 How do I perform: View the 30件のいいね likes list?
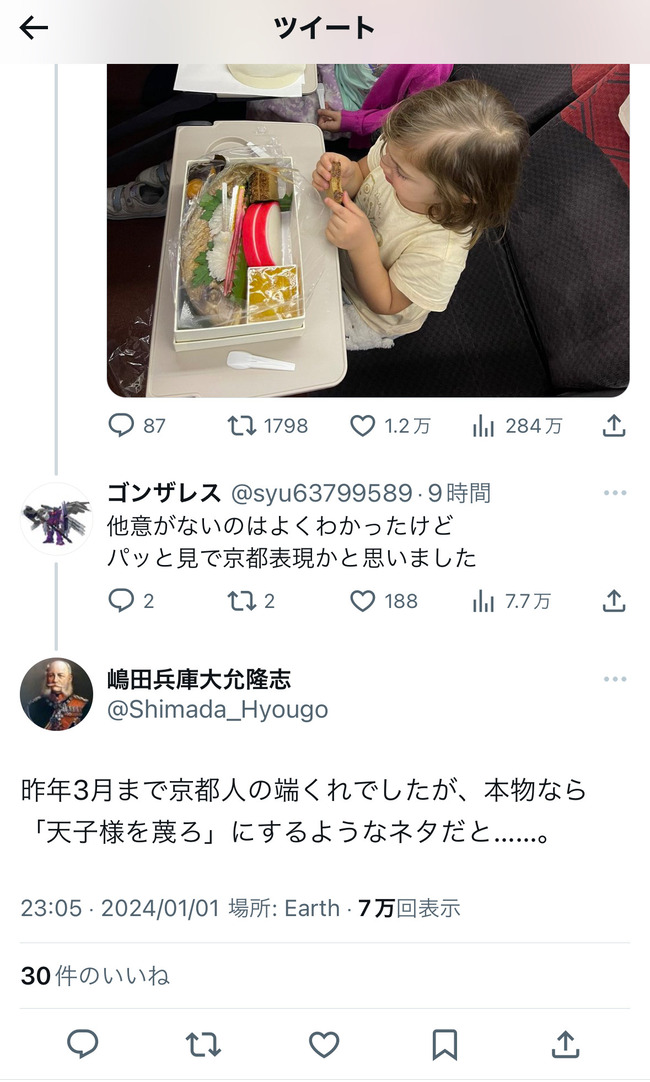click(95, 976)
